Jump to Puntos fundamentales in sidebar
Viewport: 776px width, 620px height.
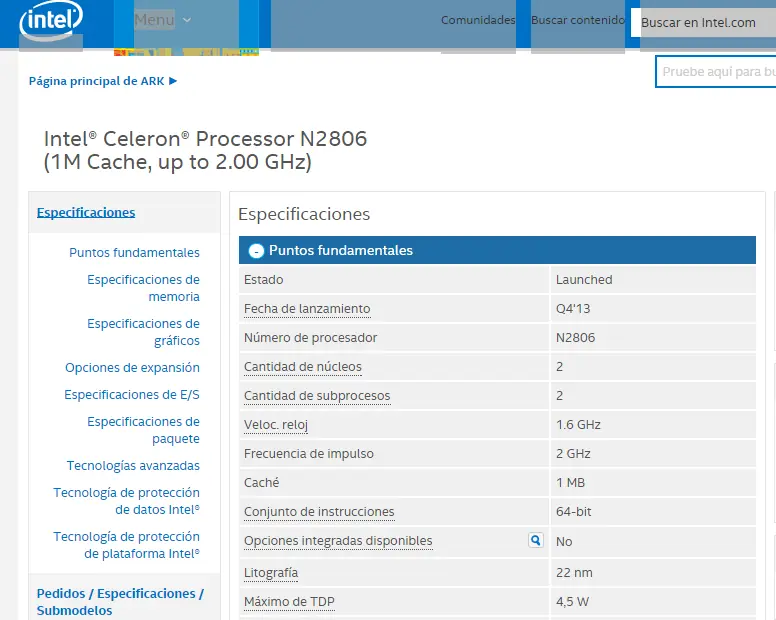point(134,252)
